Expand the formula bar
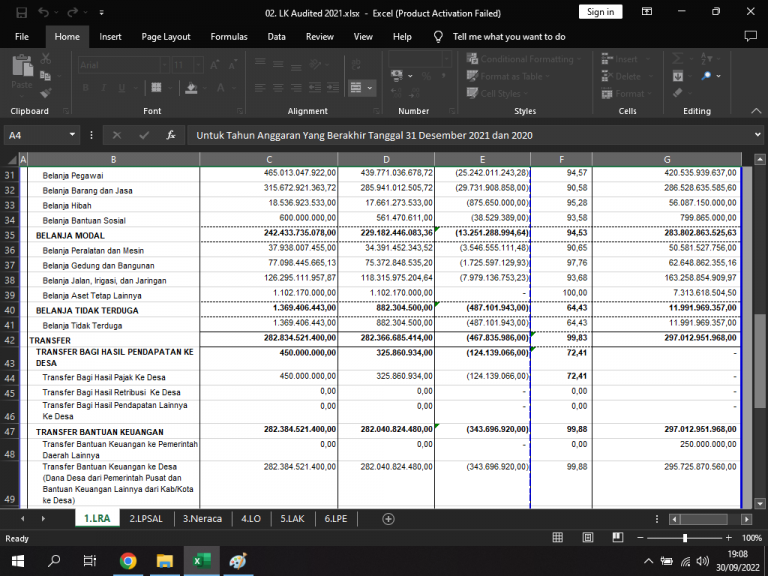The width and height of the screenshot is (768, 576). [x=755, y=135]
